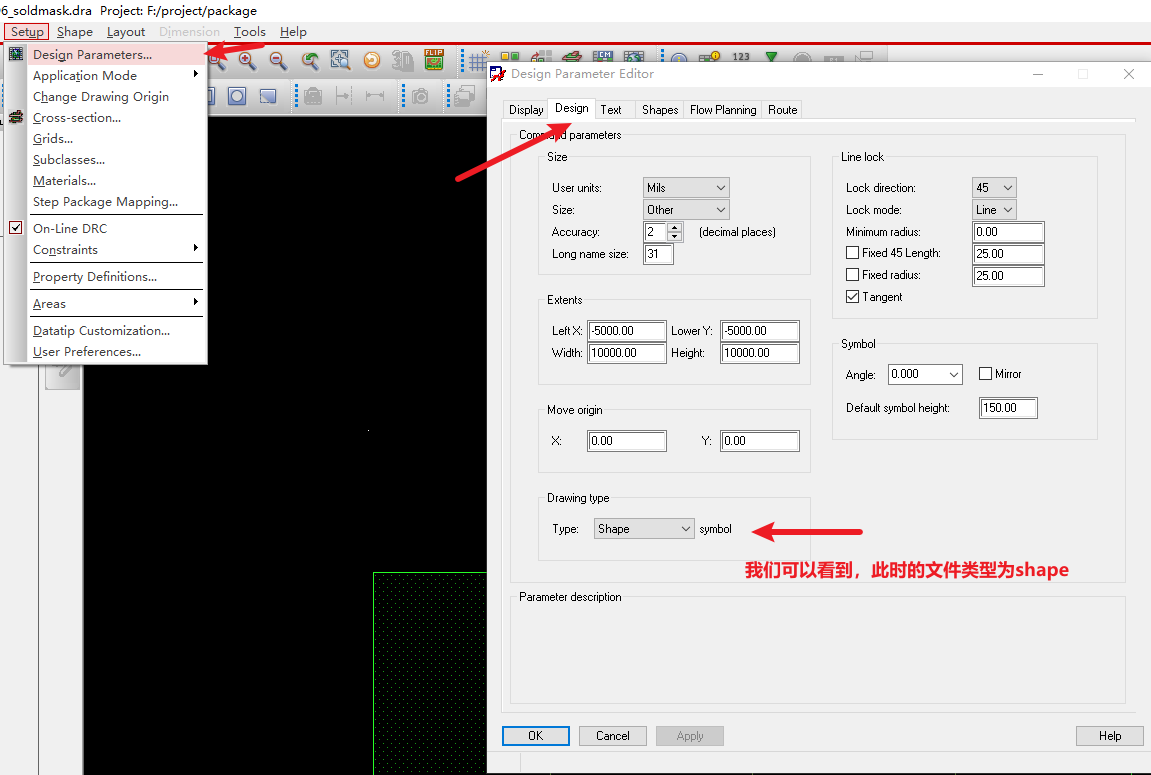1151x775 pixels.
Task: Check the Mirror checkbox
Action: (x=985, y=374)
